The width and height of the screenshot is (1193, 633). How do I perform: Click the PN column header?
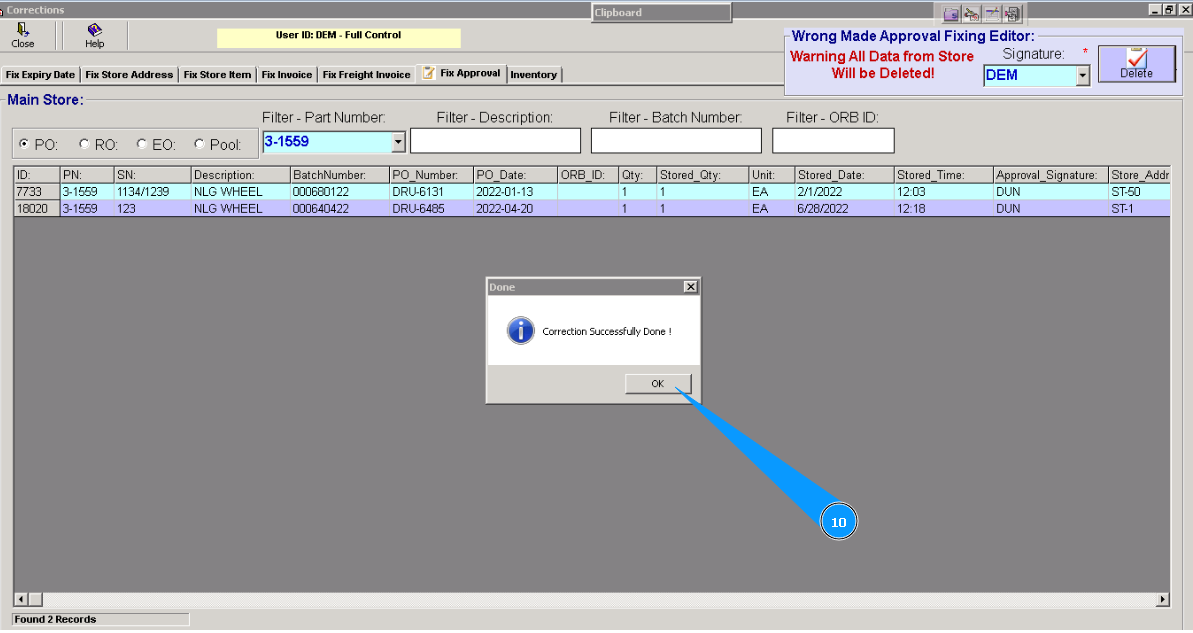point(87,175)
